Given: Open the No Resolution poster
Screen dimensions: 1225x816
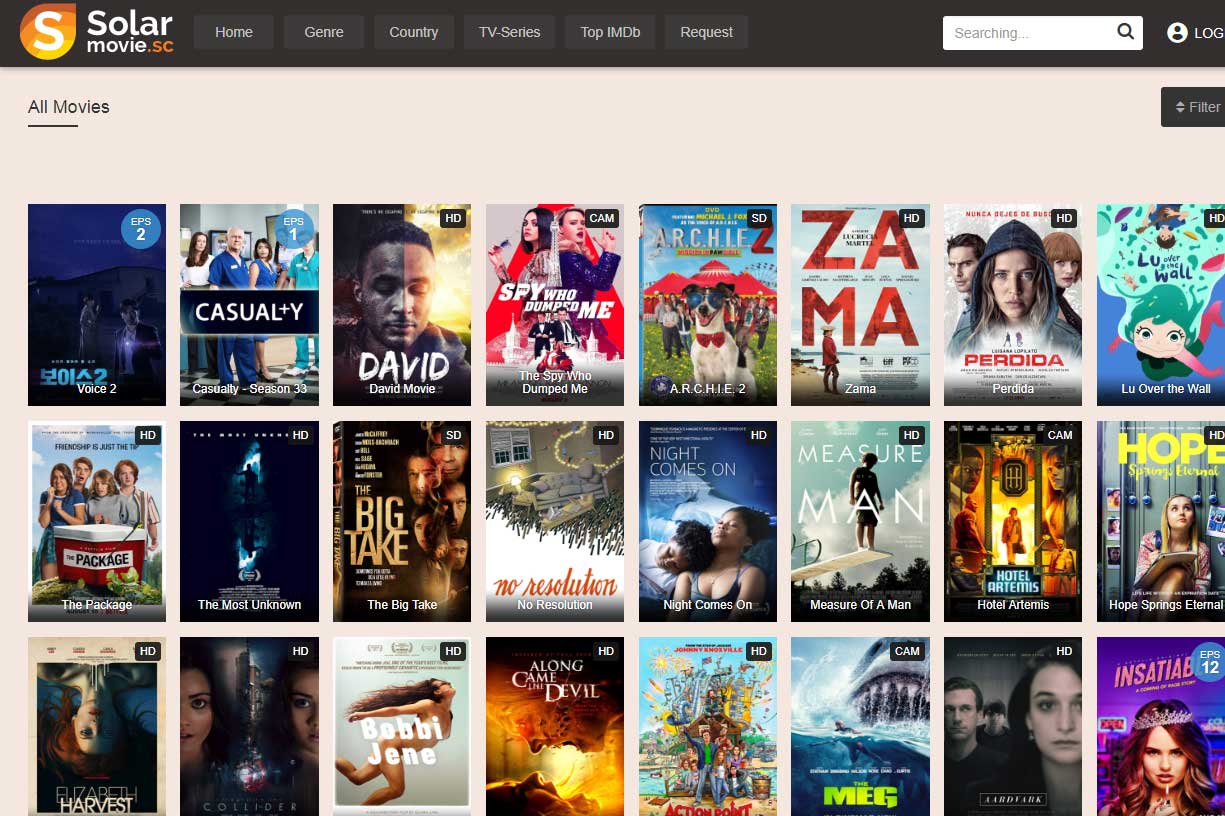Looking at the screenshot, I should point(555,521).
